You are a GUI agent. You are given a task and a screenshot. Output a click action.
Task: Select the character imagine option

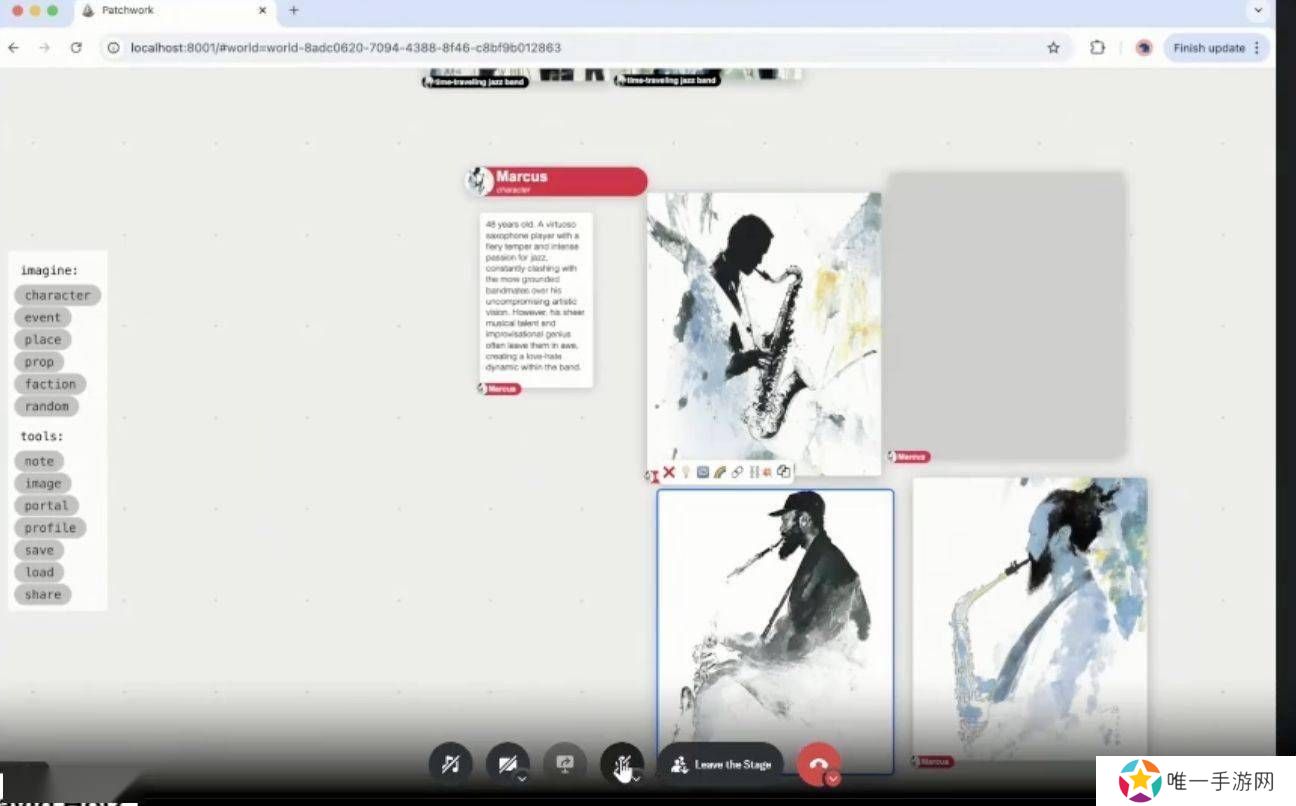[x=57, y=295]
